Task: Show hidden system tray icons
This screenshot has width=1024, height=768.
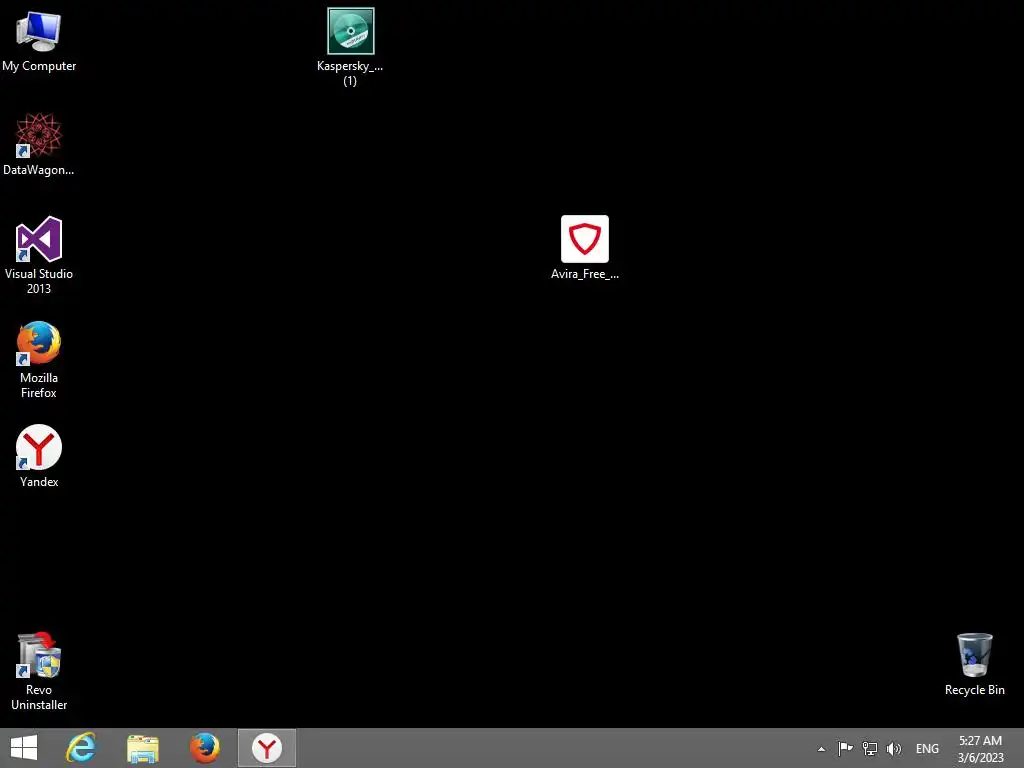Action: point(822,749)
